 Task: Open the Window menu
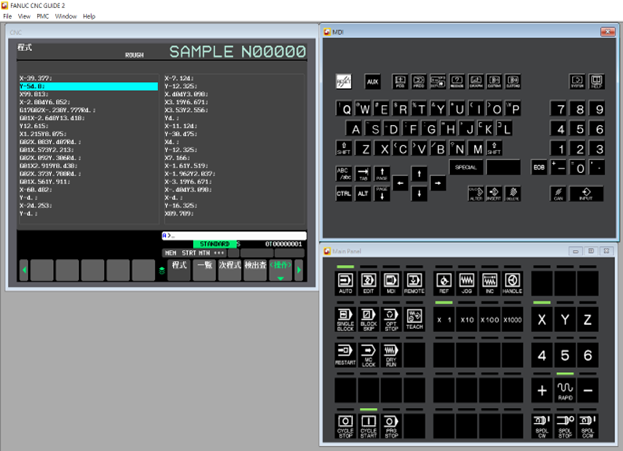coord(66,16)
